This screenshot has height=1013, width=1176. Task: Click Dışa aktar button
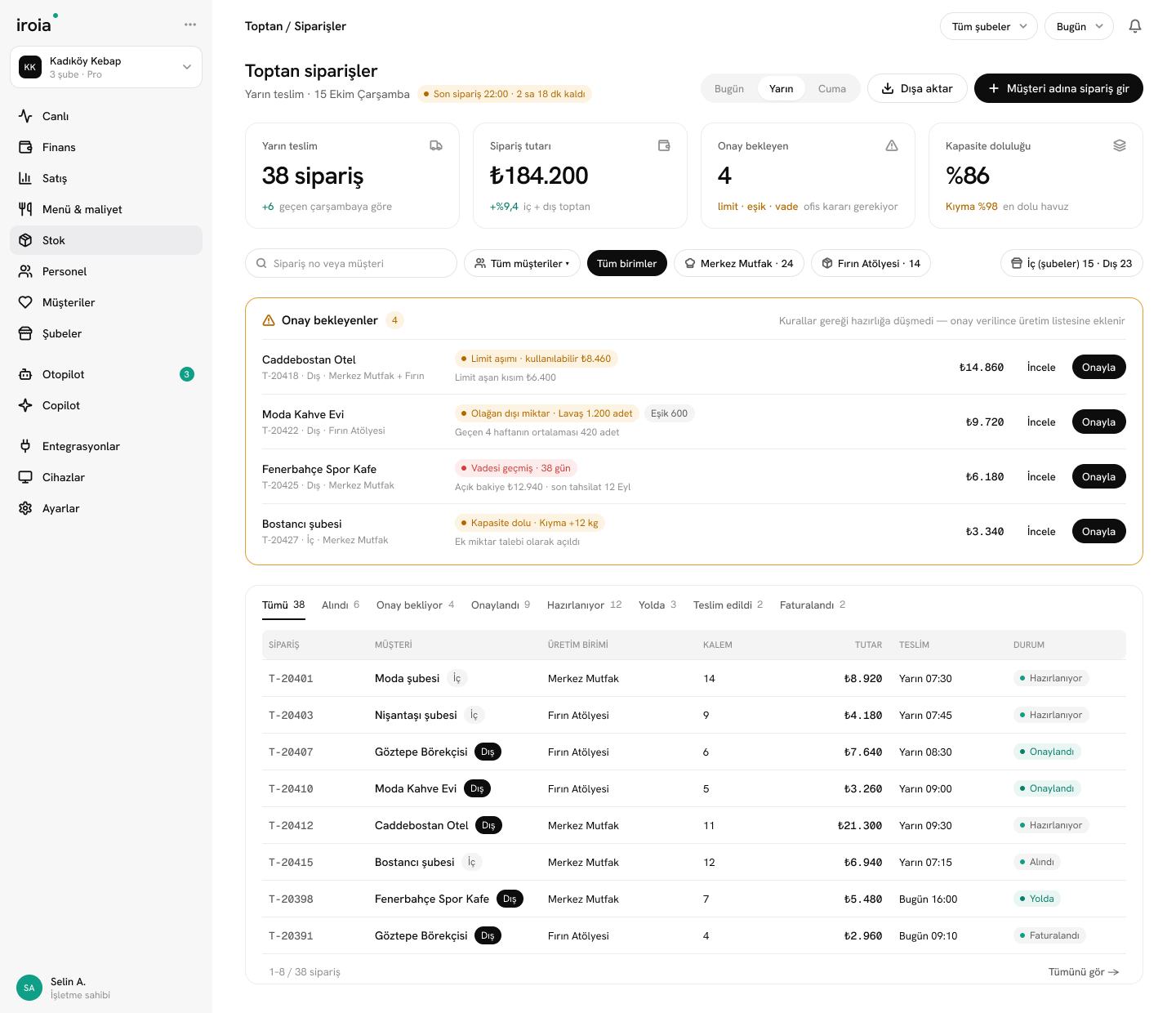point(917,88)
